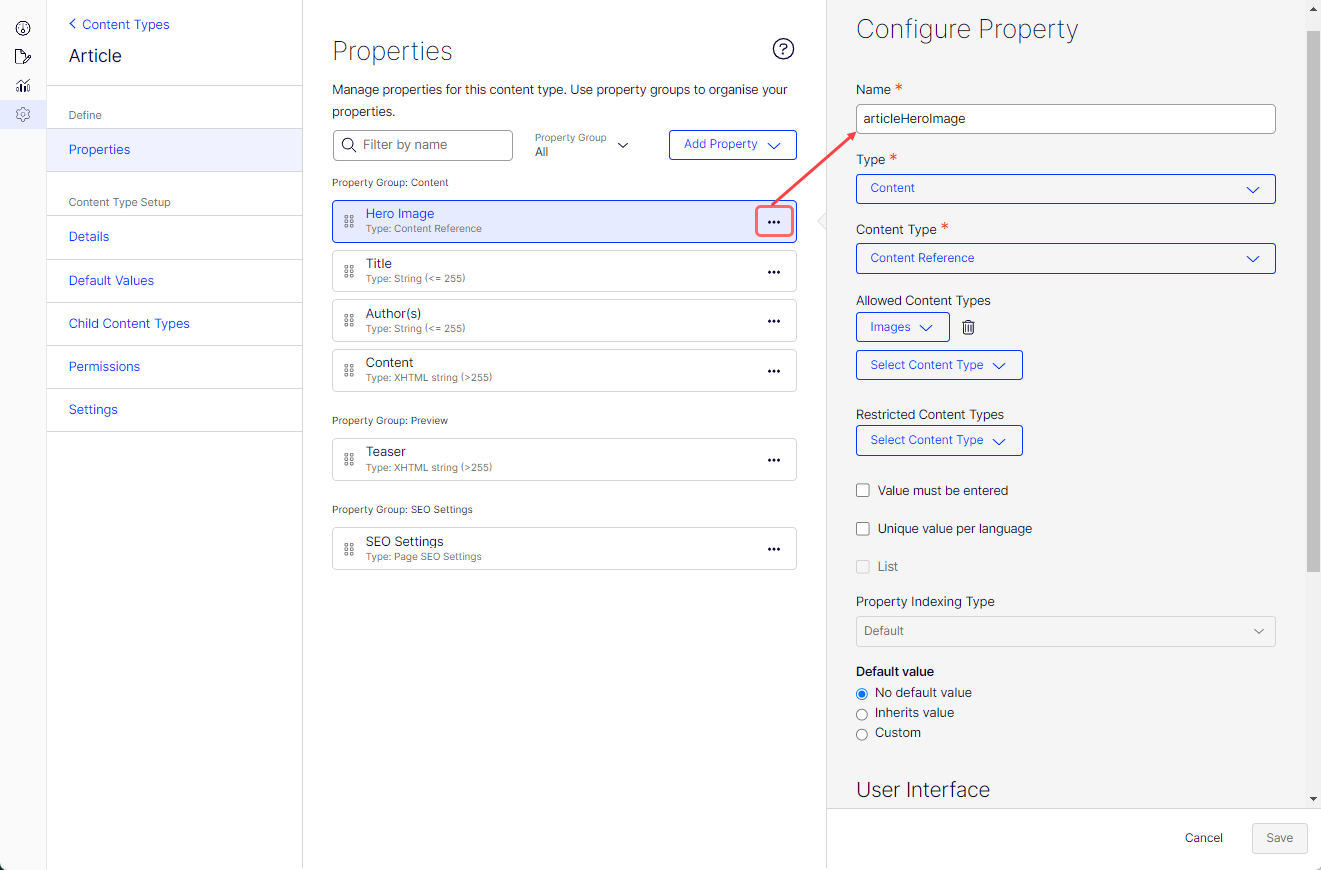Grab the drag handle of Teaser property
Image resolution: width=1321 pixels, height=870 pixels.
tap(349, 459)
